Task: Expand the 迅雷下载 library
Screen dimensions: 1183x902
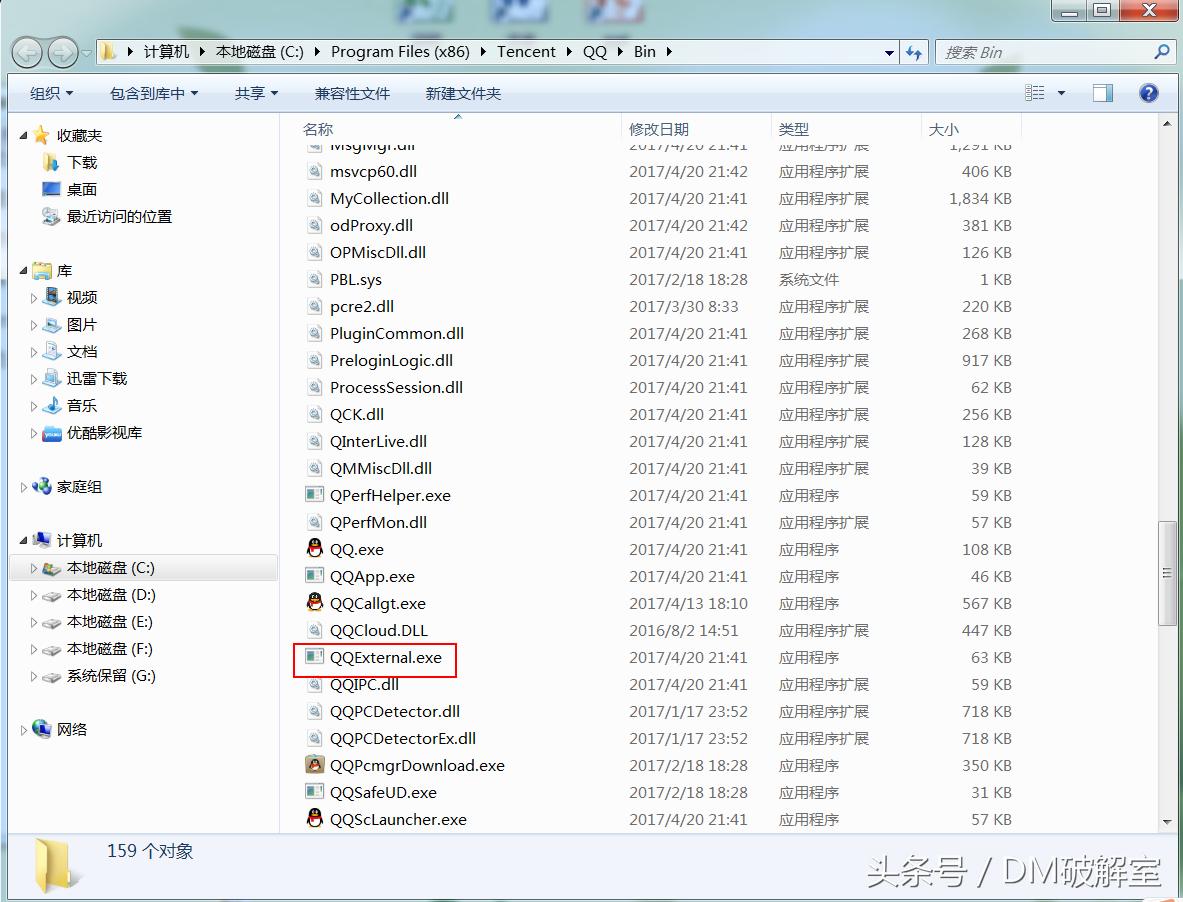Action: coord(34,379)
